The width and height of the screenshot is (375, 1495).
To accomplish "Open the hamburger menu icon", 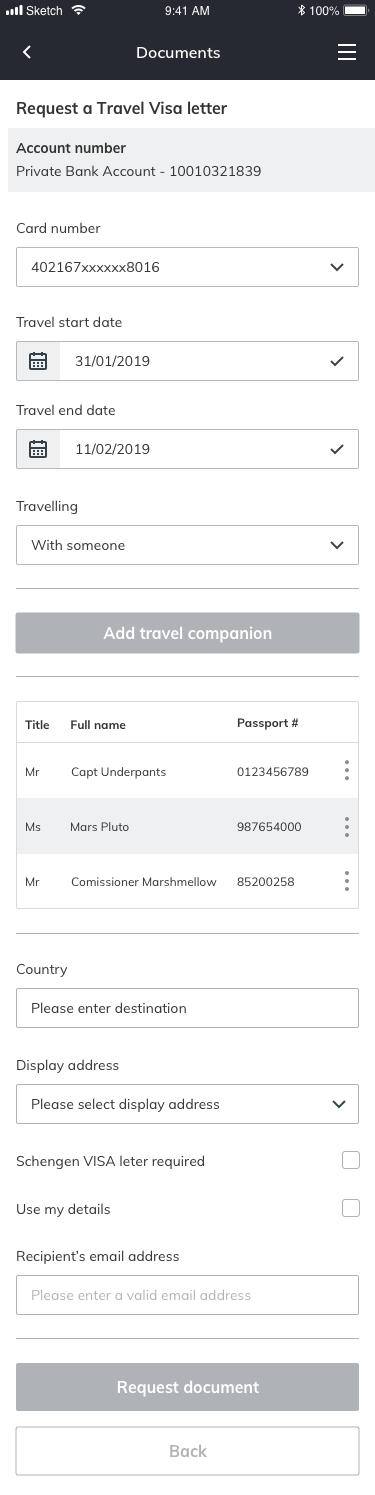I will pyautogui.click(x=347, y=53).
